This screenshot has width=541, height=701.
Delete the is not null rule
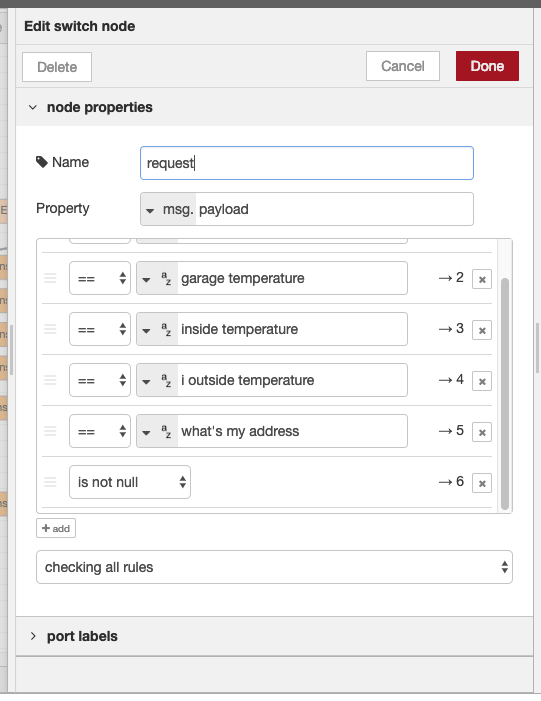coord(482,483)
